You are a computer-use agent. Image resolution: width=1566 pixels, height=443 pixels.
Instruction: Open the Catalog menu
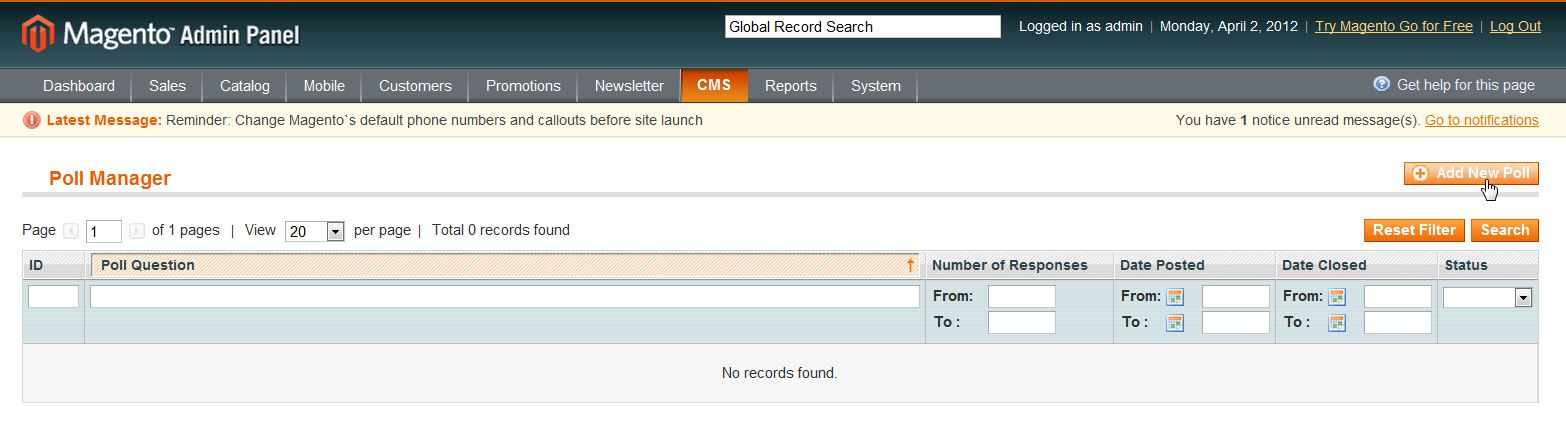(245, 86)
